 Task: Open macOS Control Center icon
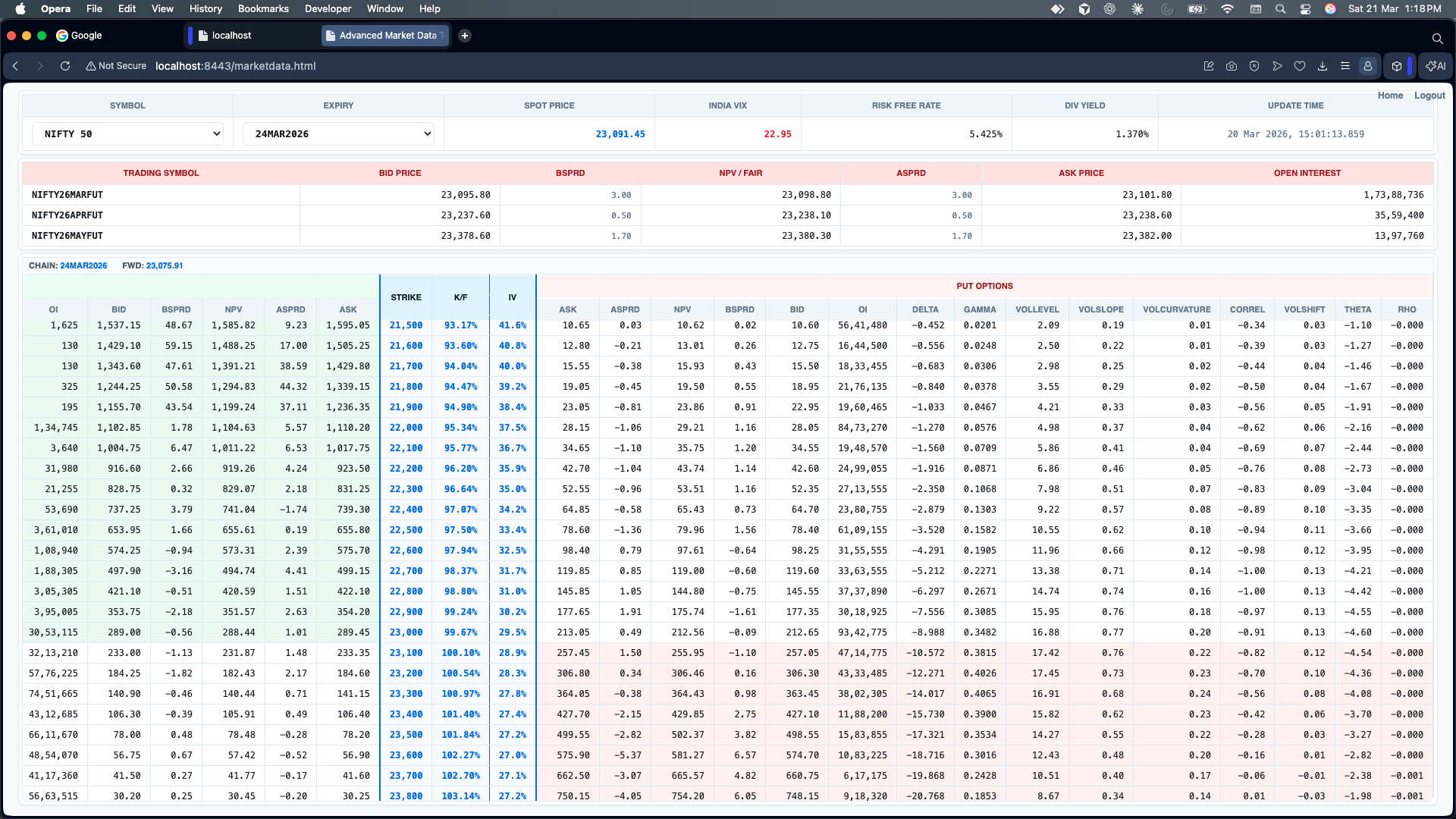tap(1305, 8)
